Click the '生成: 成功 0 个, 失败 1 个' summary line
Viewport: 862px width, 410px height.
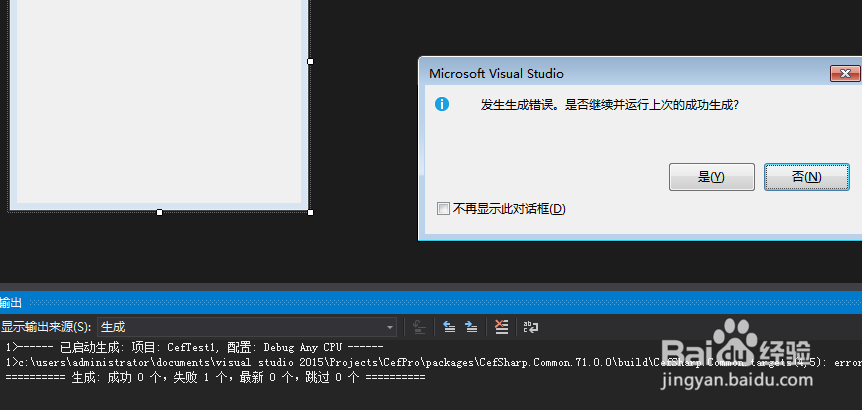tap(215, 378)
